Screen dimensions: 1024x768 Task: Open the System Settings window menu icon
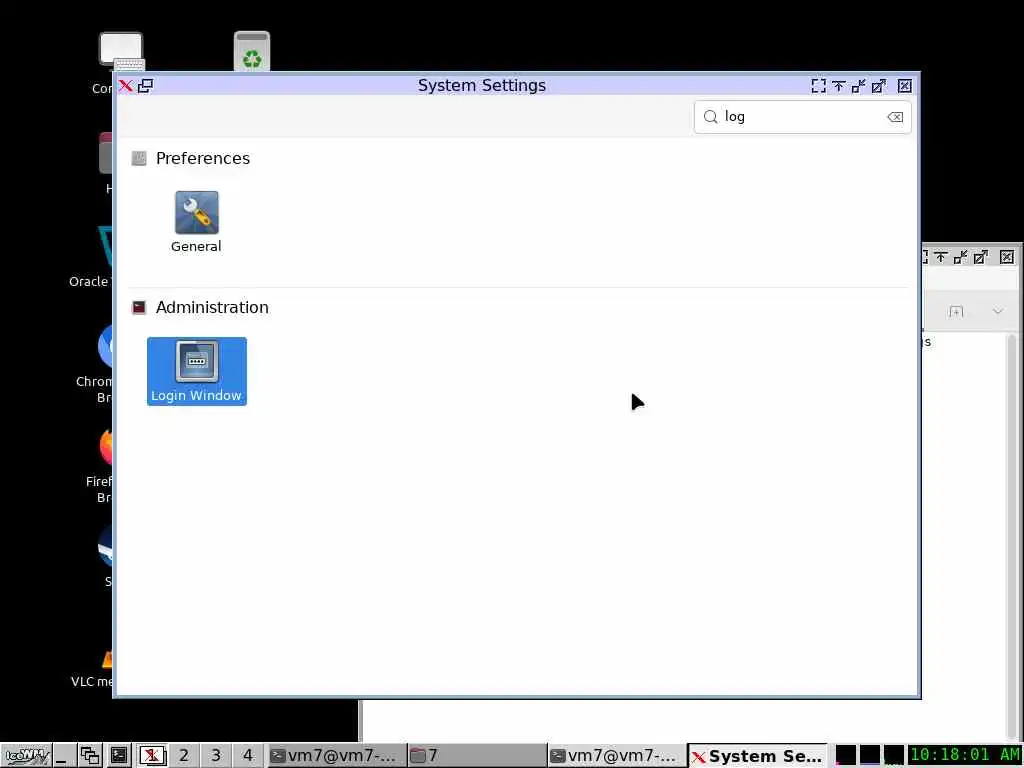pos(125,86)
